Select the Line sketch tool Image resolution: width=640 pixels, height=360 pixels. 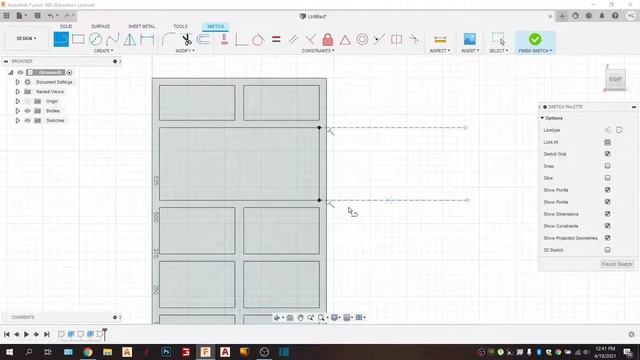(61, 40)
